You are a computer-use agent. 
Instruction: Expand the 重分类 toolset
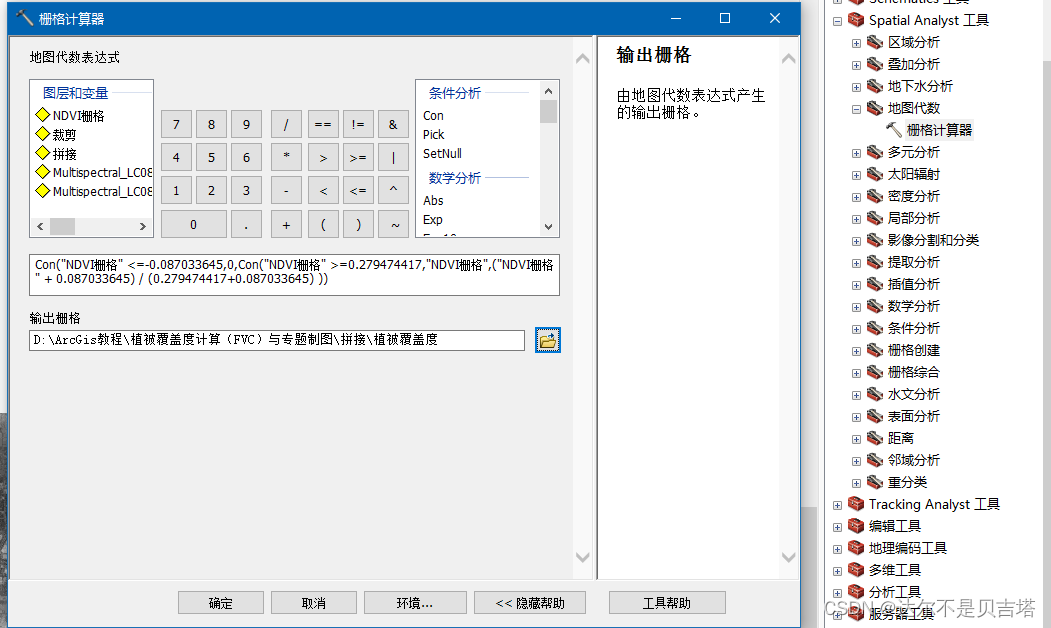point(856,483)
